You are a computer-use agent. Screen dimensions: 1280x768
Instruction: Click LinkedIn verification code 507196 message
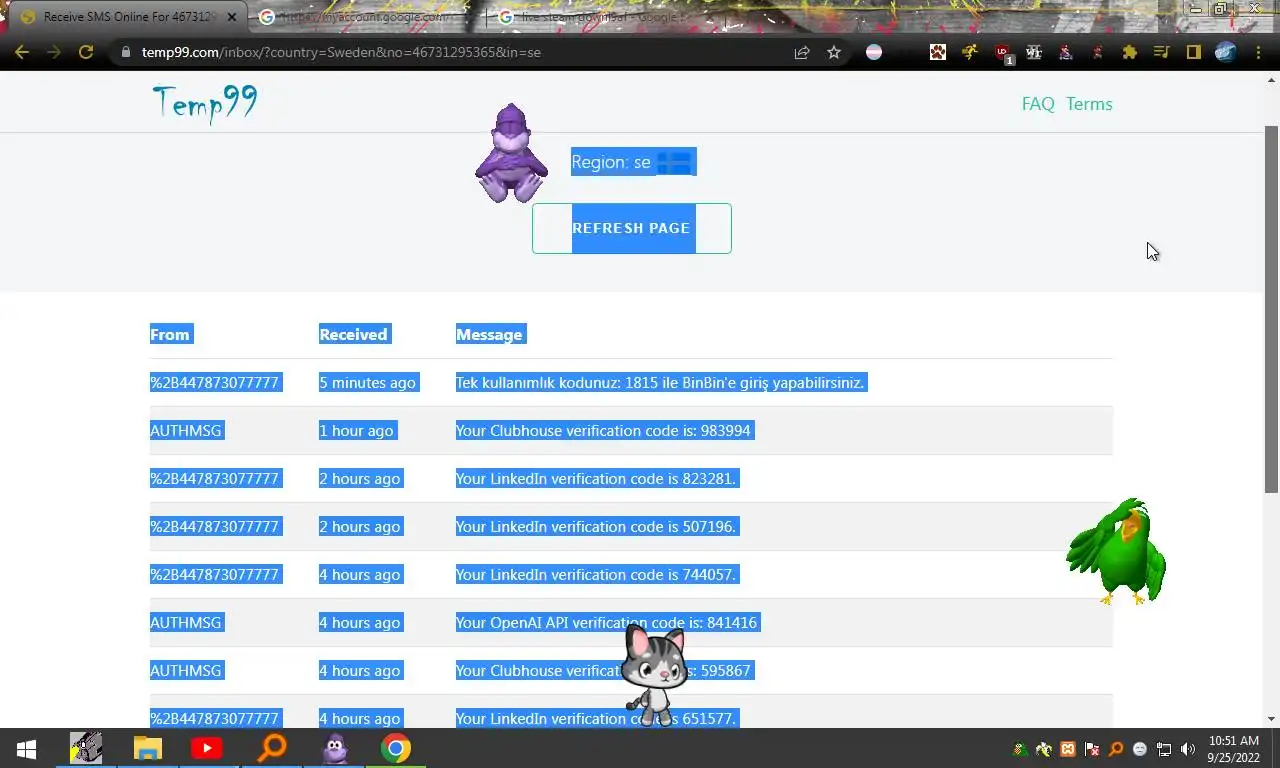coord(596,527)
